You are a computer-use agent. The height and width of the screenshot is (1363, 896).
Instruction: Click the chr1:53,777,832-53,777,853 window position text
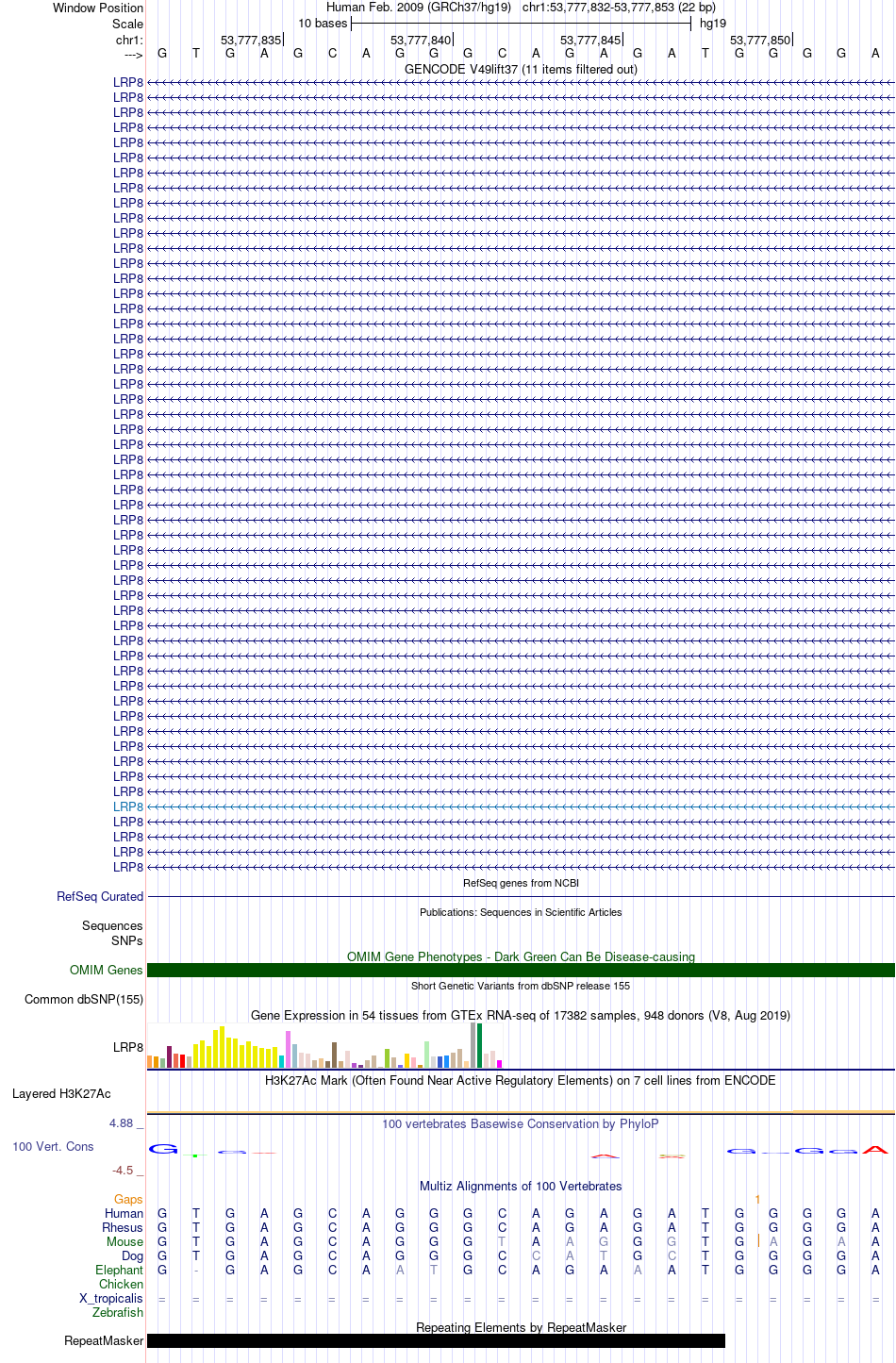598,8
